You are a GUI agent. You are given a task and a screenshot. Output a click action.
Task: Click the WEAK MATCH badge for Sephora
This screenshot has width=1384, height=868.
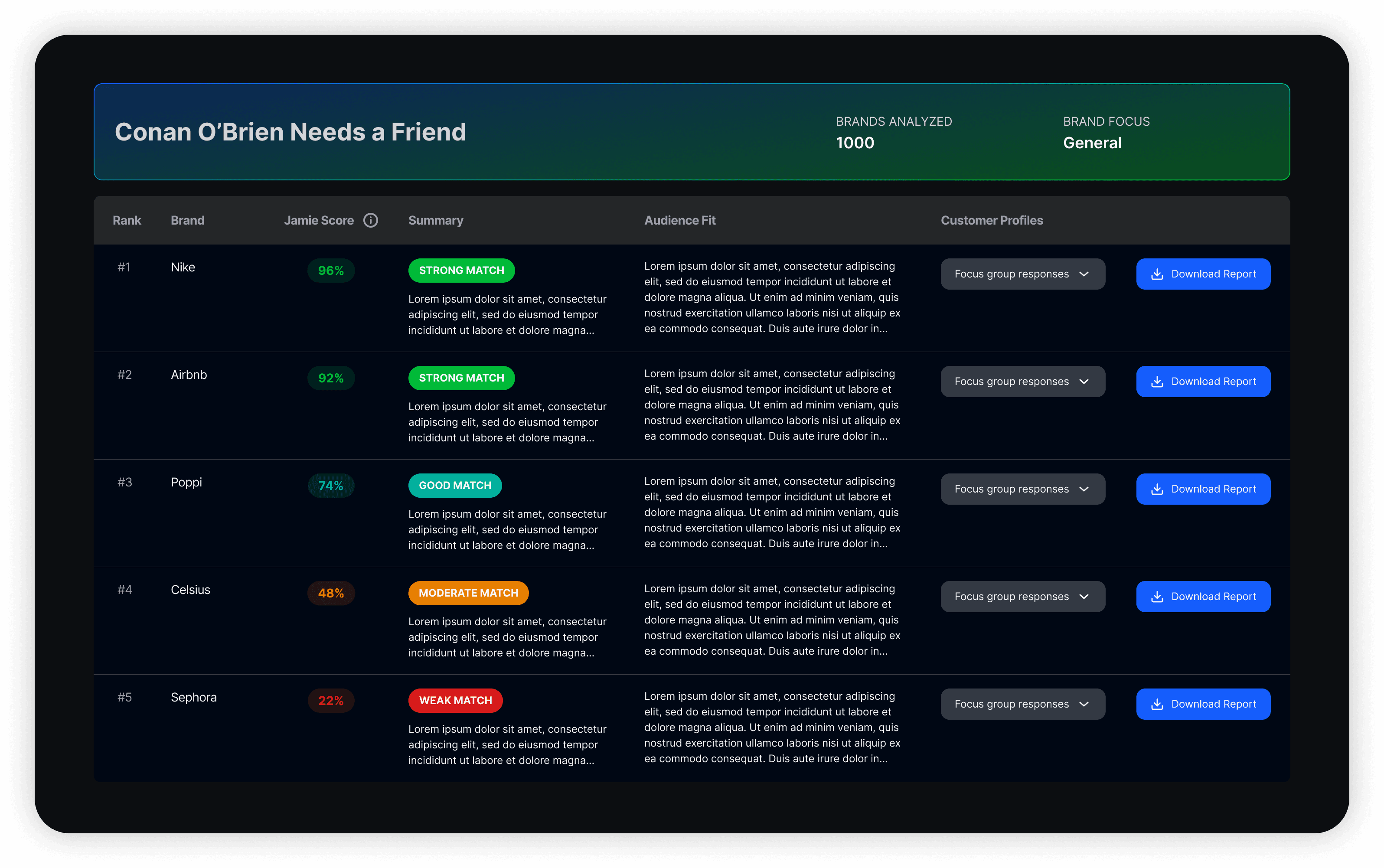tap(455, 700)
